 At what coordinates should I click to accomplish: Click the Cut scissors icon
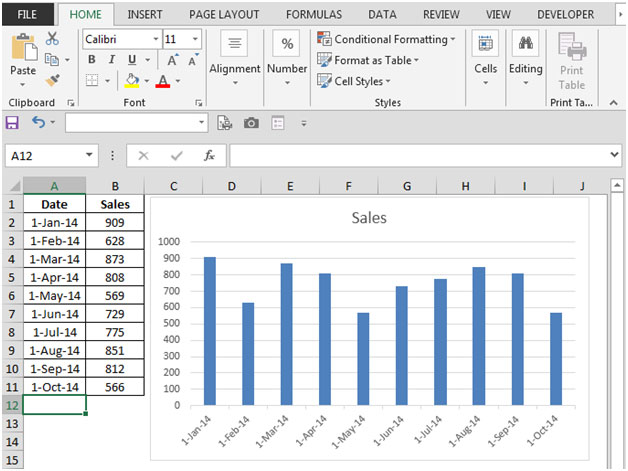click(x=52, y=38)
